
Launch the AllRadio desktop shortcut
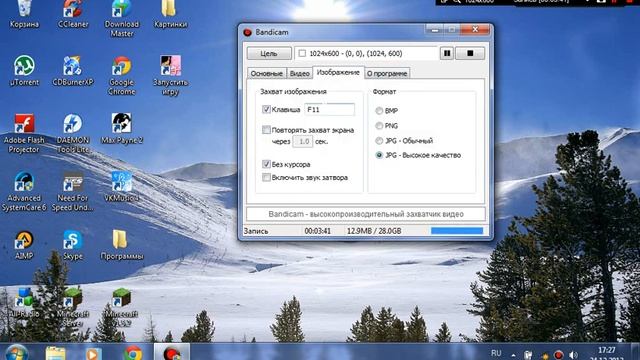tap(24, 302)
